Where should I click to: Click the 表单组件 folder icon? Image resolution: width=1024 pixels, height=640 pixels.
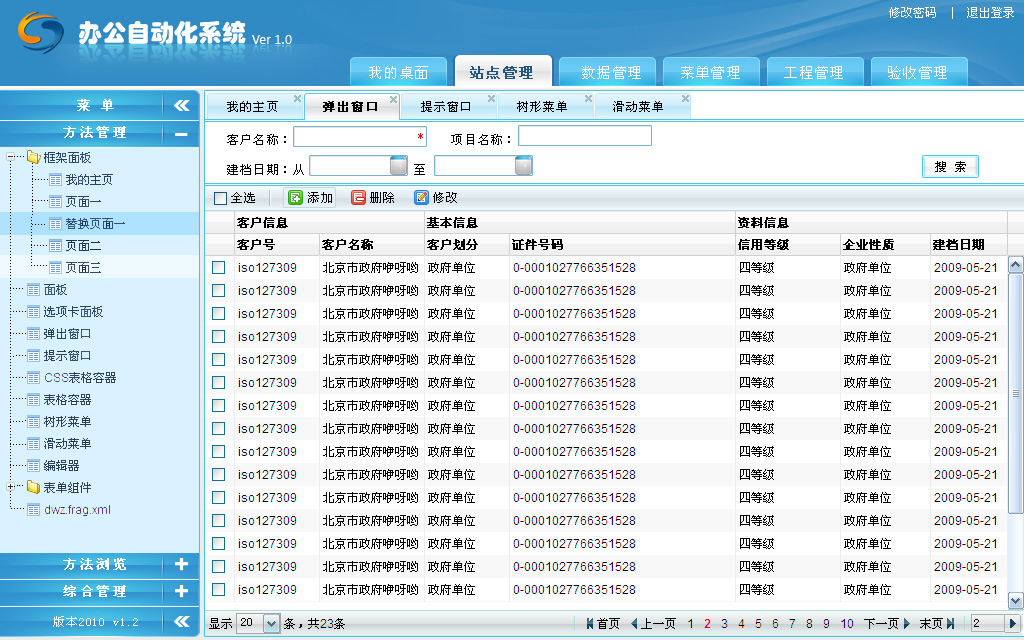(33, 487)
